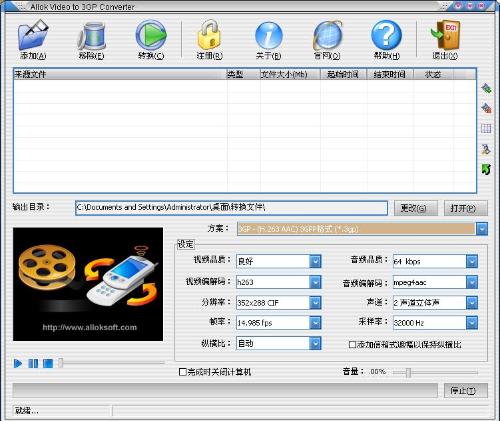The height and width of the screenshot is (421, 500).
Task: Click the 就绪... status bar text
Action: click(27, 411)
